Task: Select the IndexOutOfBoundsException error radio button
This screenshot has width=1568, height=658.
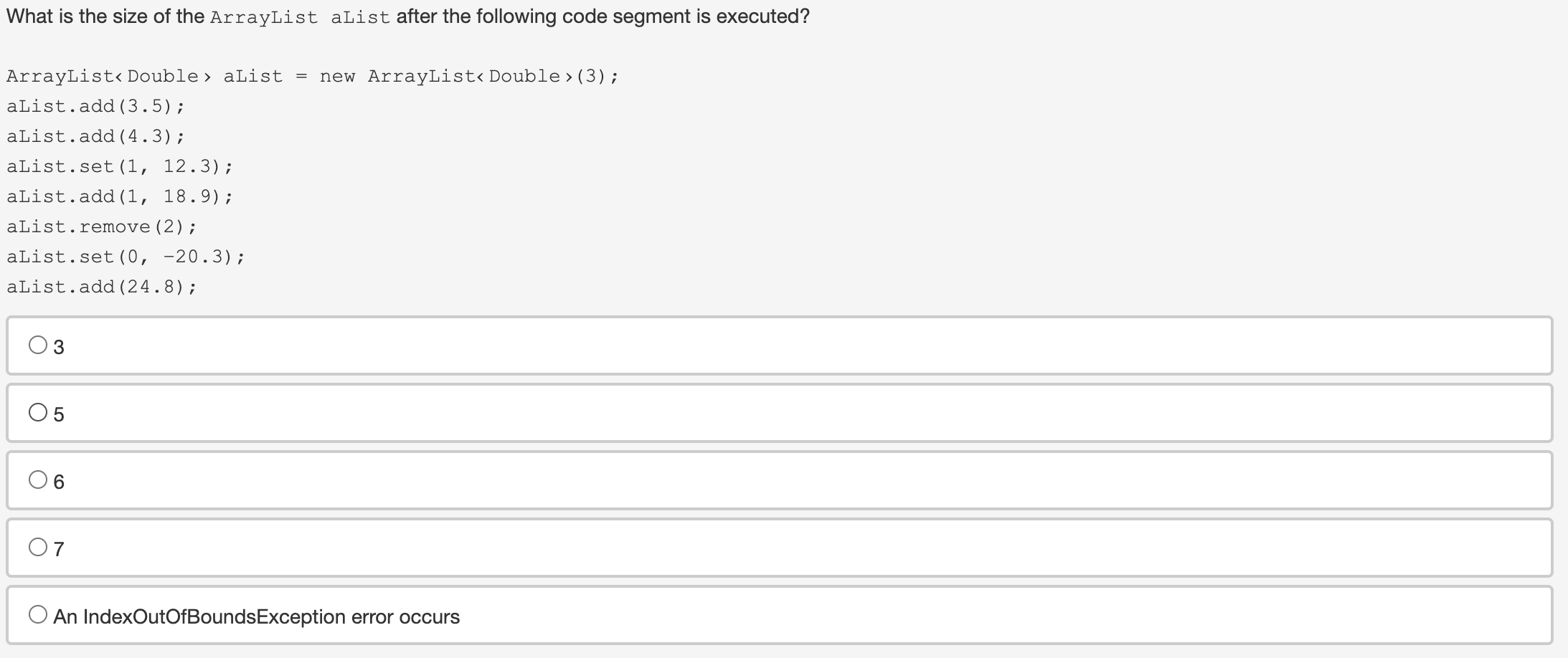Action: [x=37, y=614]
